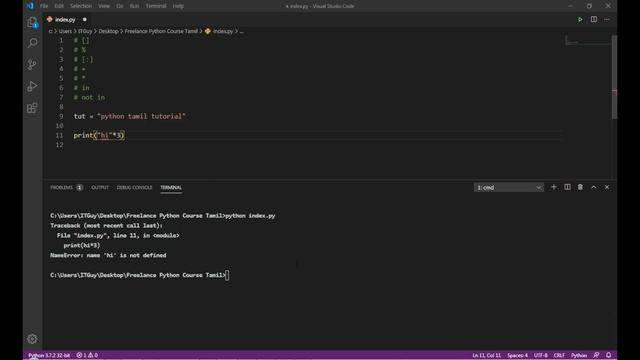Create a new terminal with plus icon

553,187
